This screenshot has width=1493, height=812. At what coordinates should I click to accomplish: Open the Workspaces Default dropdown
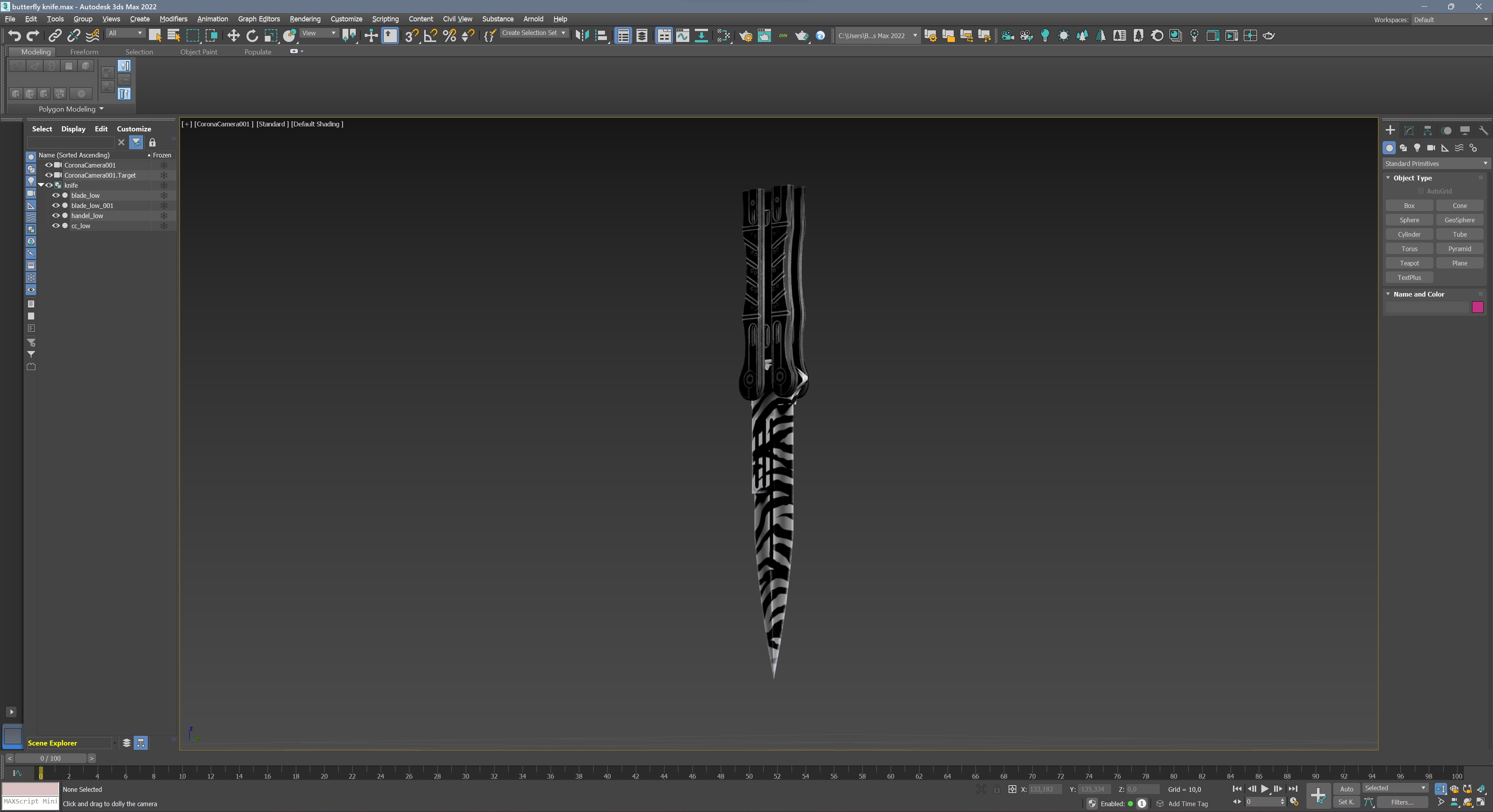click(1450, 20)
